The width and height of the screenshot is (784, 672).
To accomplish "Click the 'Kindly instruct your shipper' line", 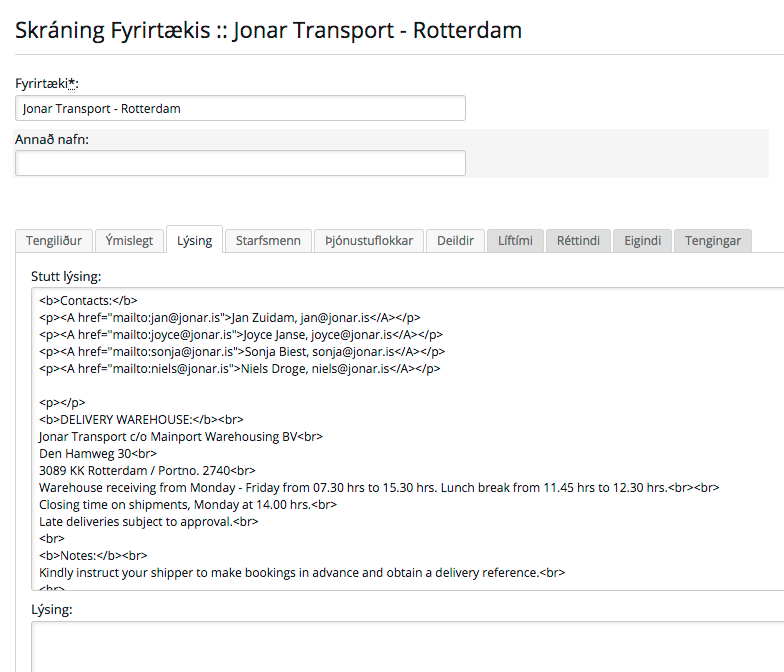I will click(x=302, y=572).
